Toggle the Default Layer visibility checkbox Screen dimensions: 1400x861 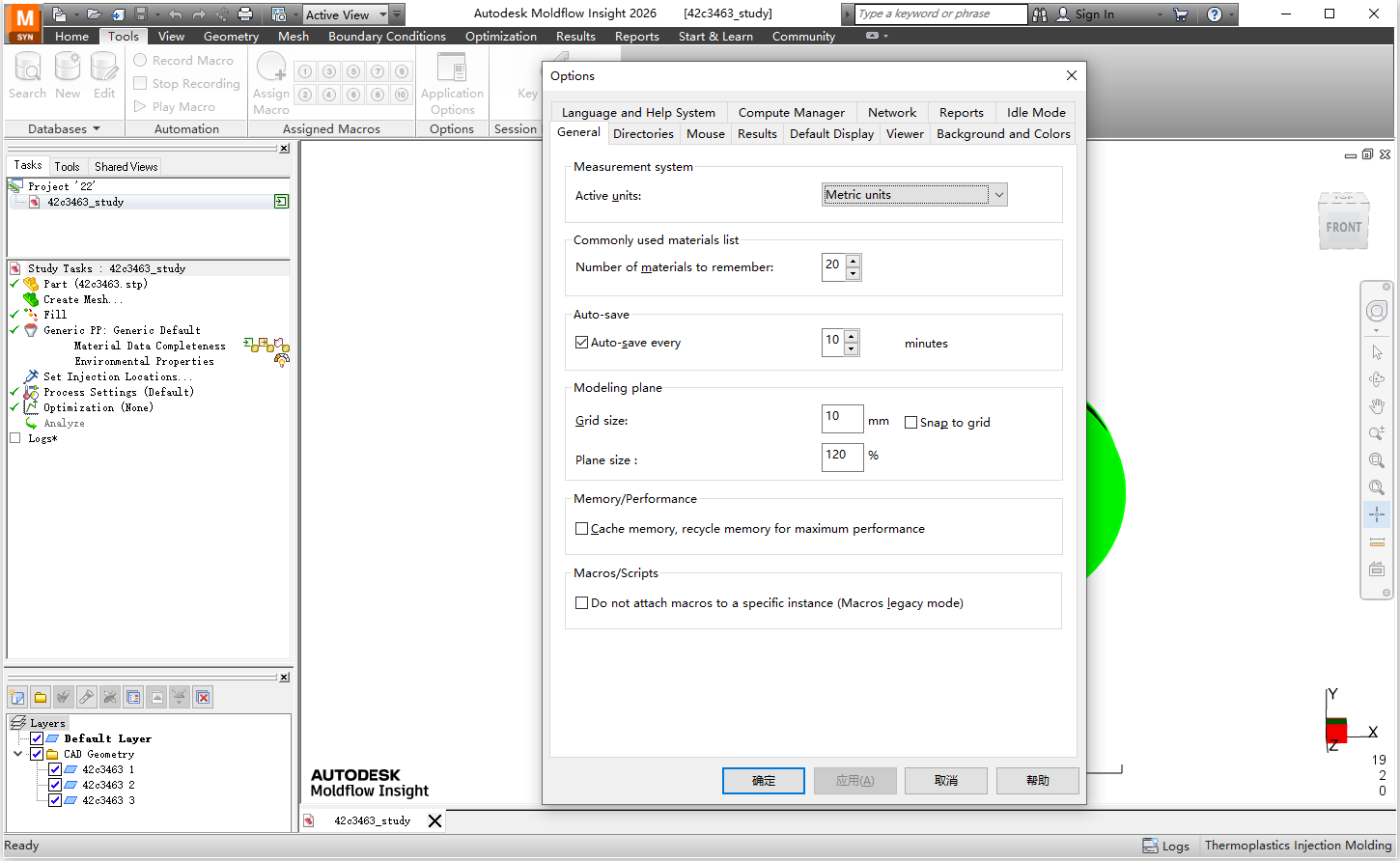point(37,738)
